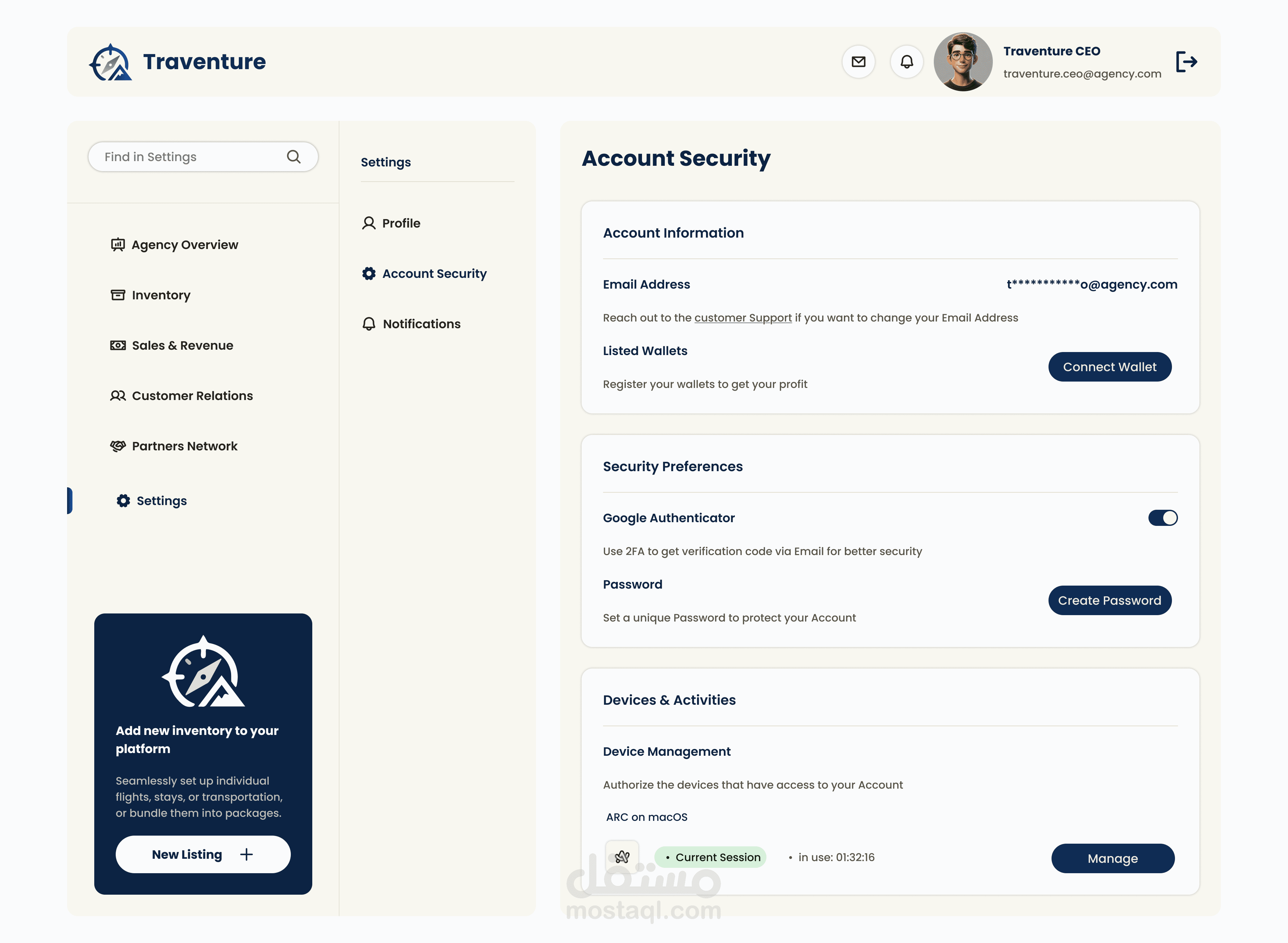Image resolution: width=1288 pixels, height=943 pixels.
Task: Click the notification bell in header
Action: point(906,62)
